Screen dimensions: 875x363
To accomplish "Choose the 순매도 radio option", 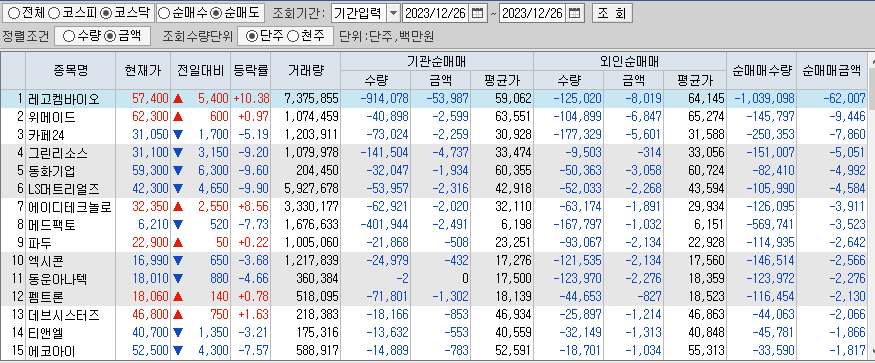I will tap(216, 12).
